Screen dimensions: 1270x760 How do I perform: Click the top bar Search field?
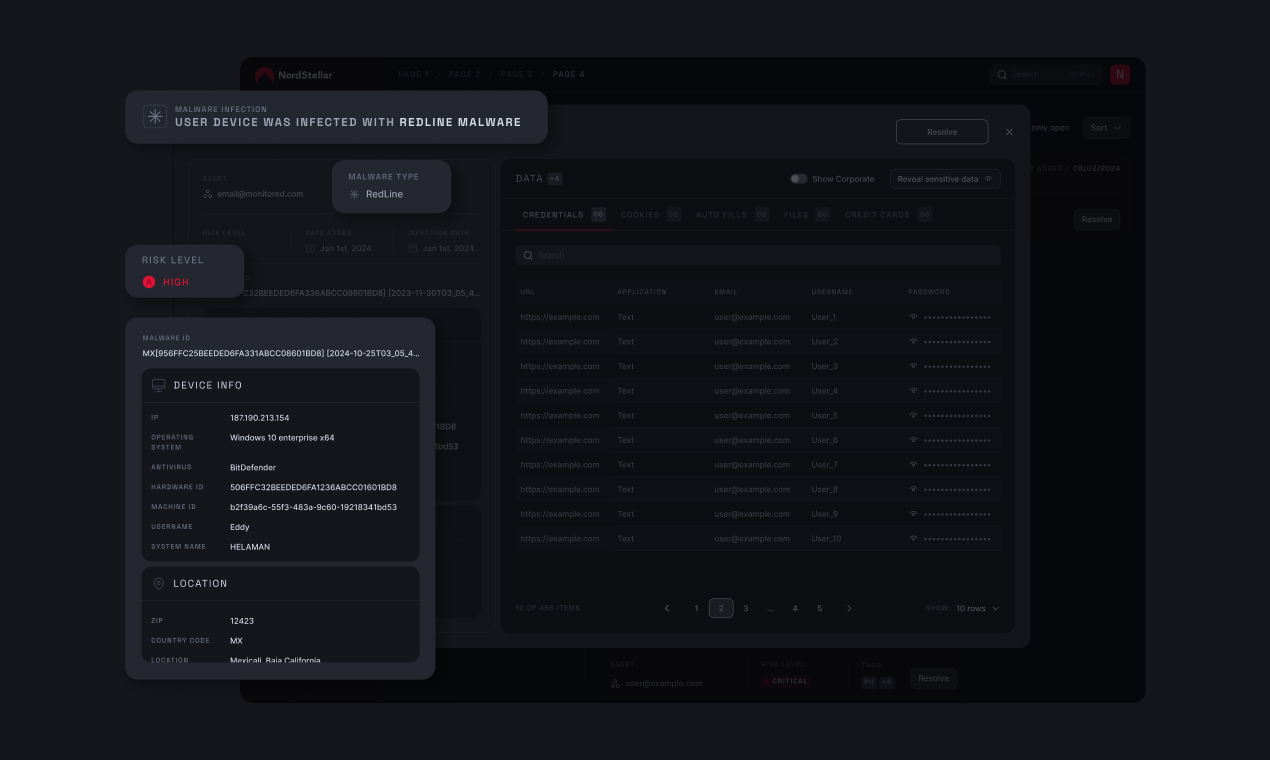(1045, 74)
